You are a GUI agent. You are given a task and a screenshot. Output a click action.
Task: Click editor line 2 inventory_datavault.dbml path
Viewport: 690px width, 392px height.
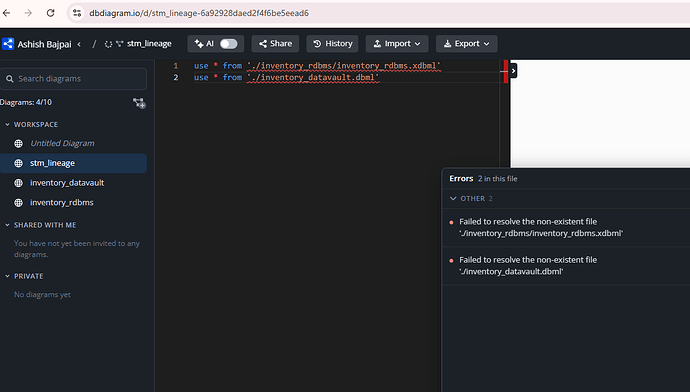click(x=313, y=77)
